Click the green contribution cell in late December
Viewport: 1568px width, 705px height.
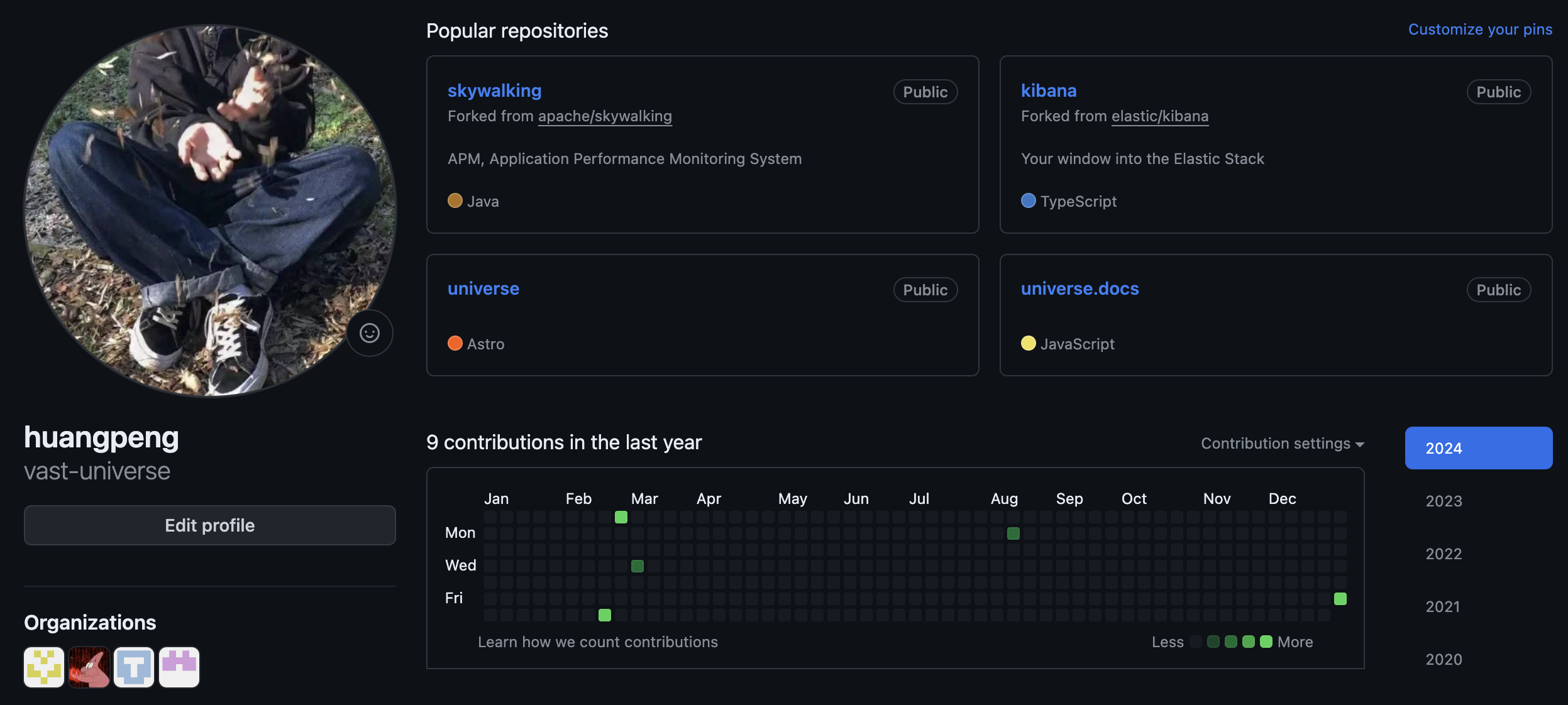1340,599
